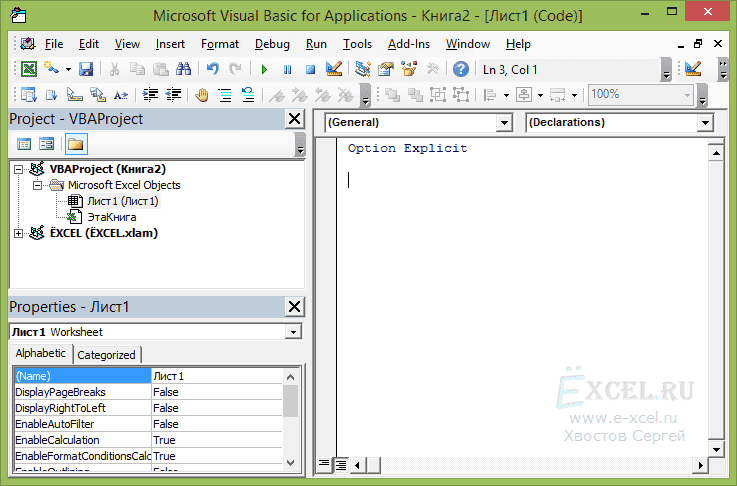Open the Debug menu
This screenshot has width=737, height=486.
[x=272, y=44]
